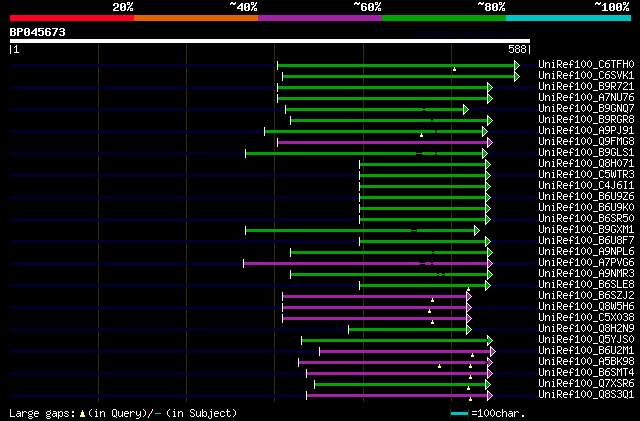Select the UniRef100_A9NPL6 label
Image resolution: width=640 pixels, height=421 pixels.
[x=586, y=252]
